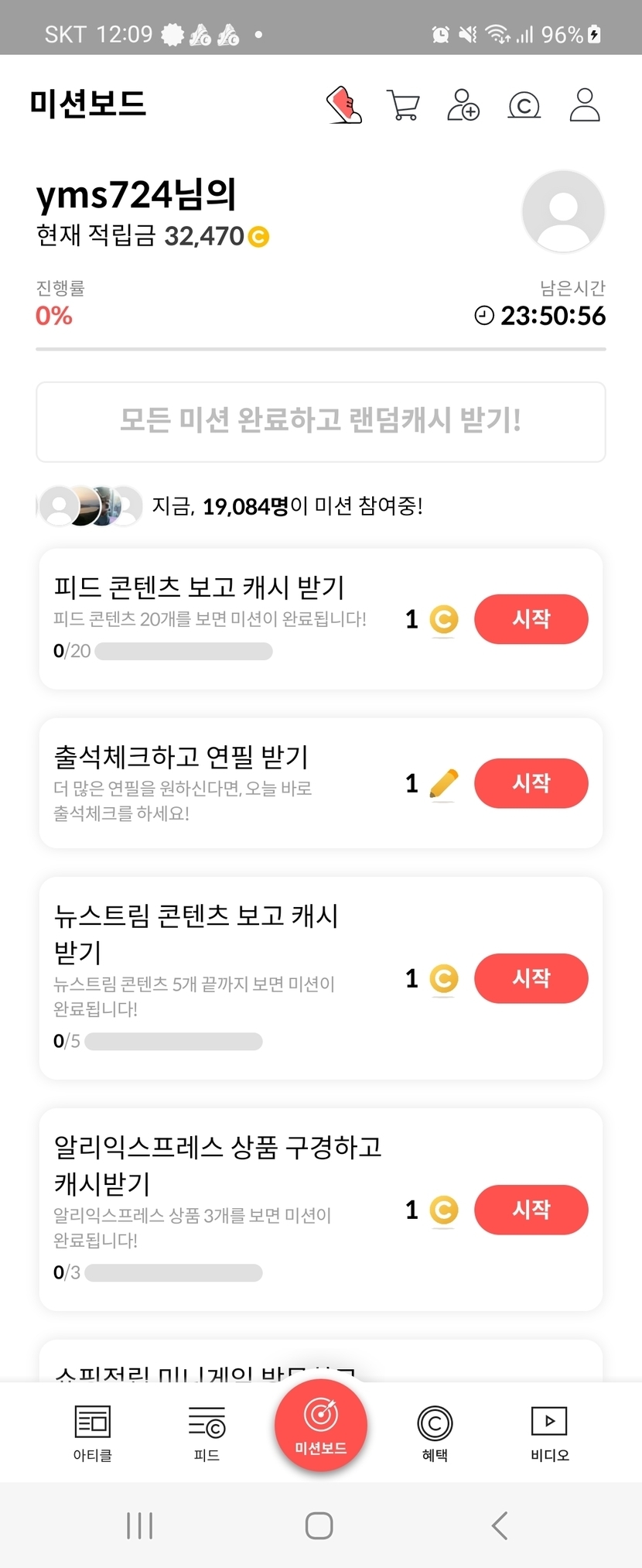Open the shopping cart

(403, 105)
